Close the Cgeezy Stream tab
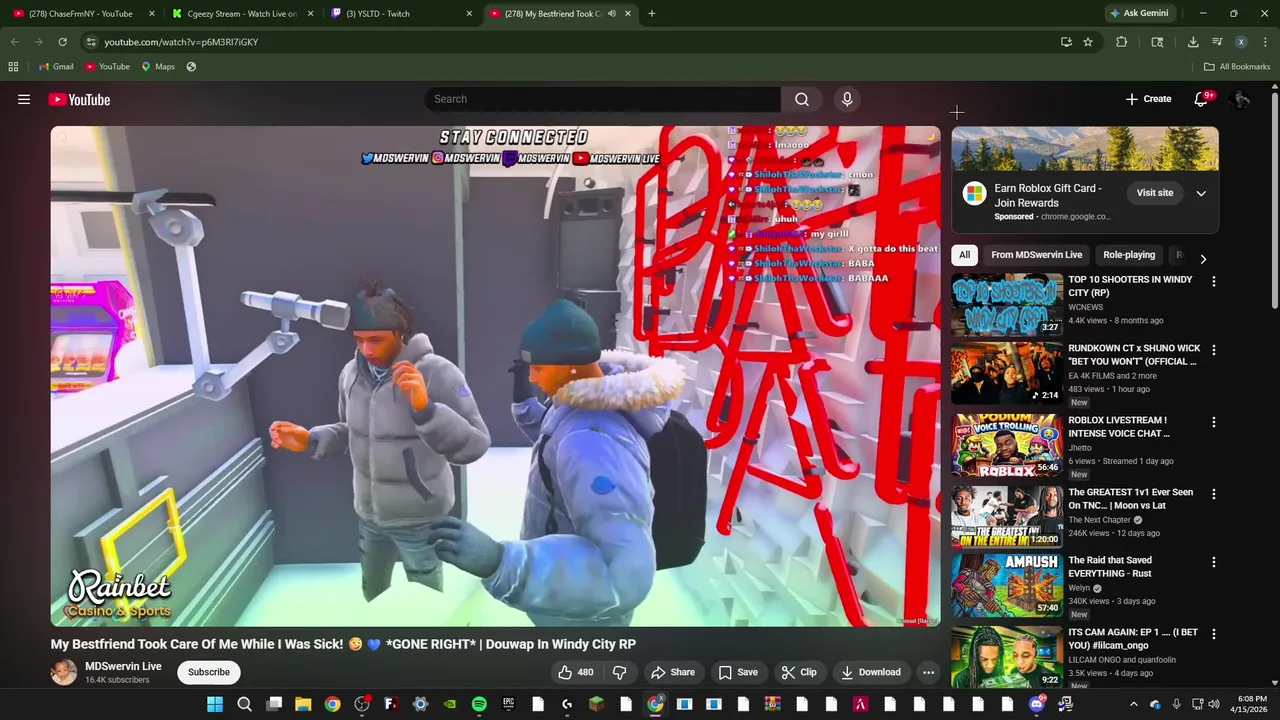Viewport: 1280px width, 720px height. 310,14
